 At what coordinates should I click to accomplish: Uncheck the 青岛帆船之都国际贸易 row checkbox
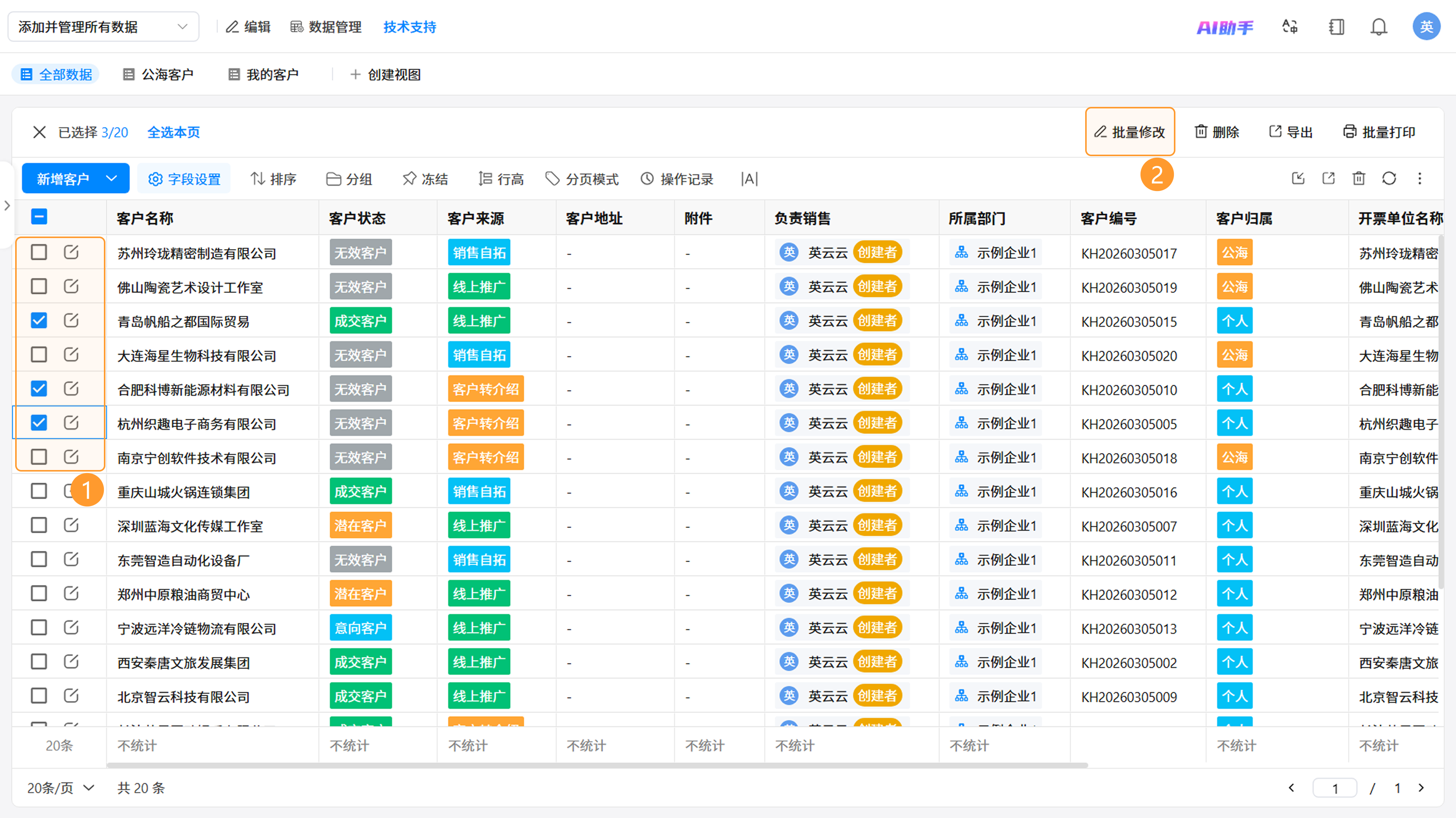click(x=39, y=320)
